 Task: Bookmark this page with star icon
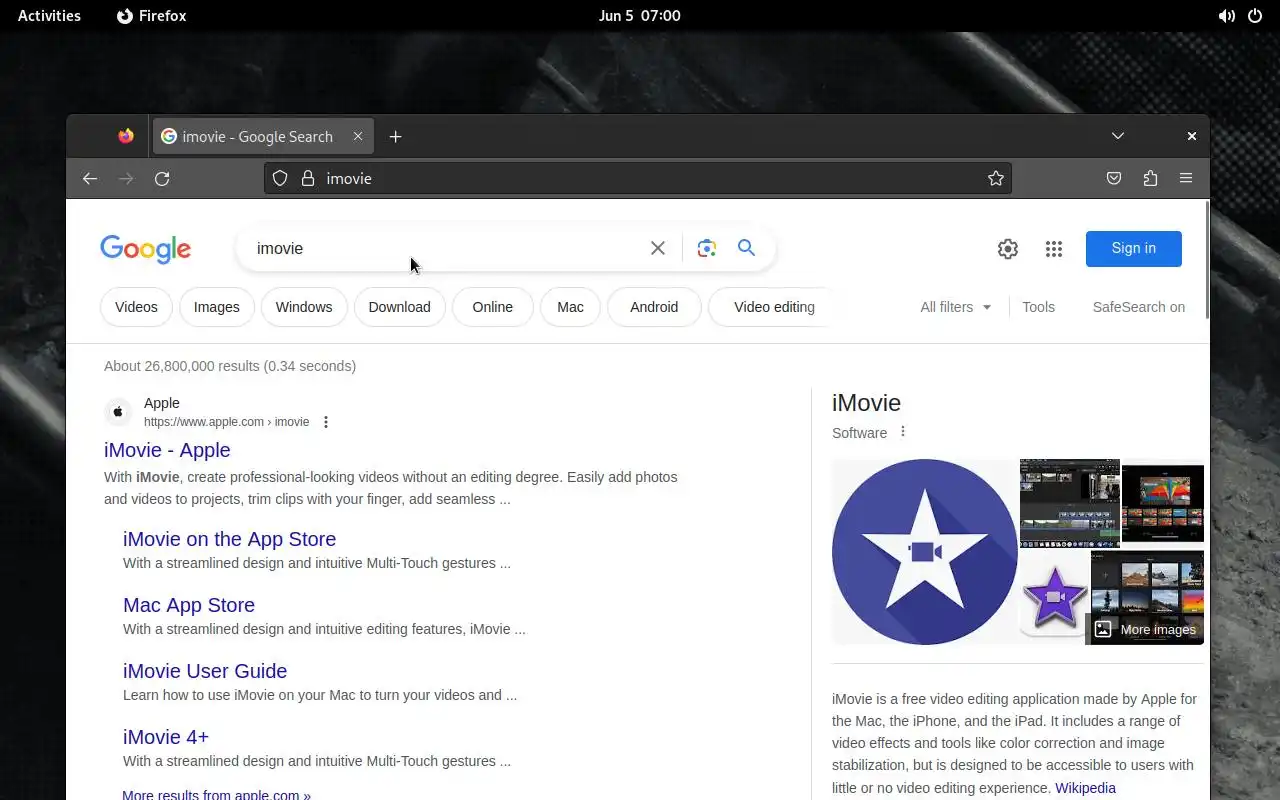pyautogui.click(x=995, y=178)
